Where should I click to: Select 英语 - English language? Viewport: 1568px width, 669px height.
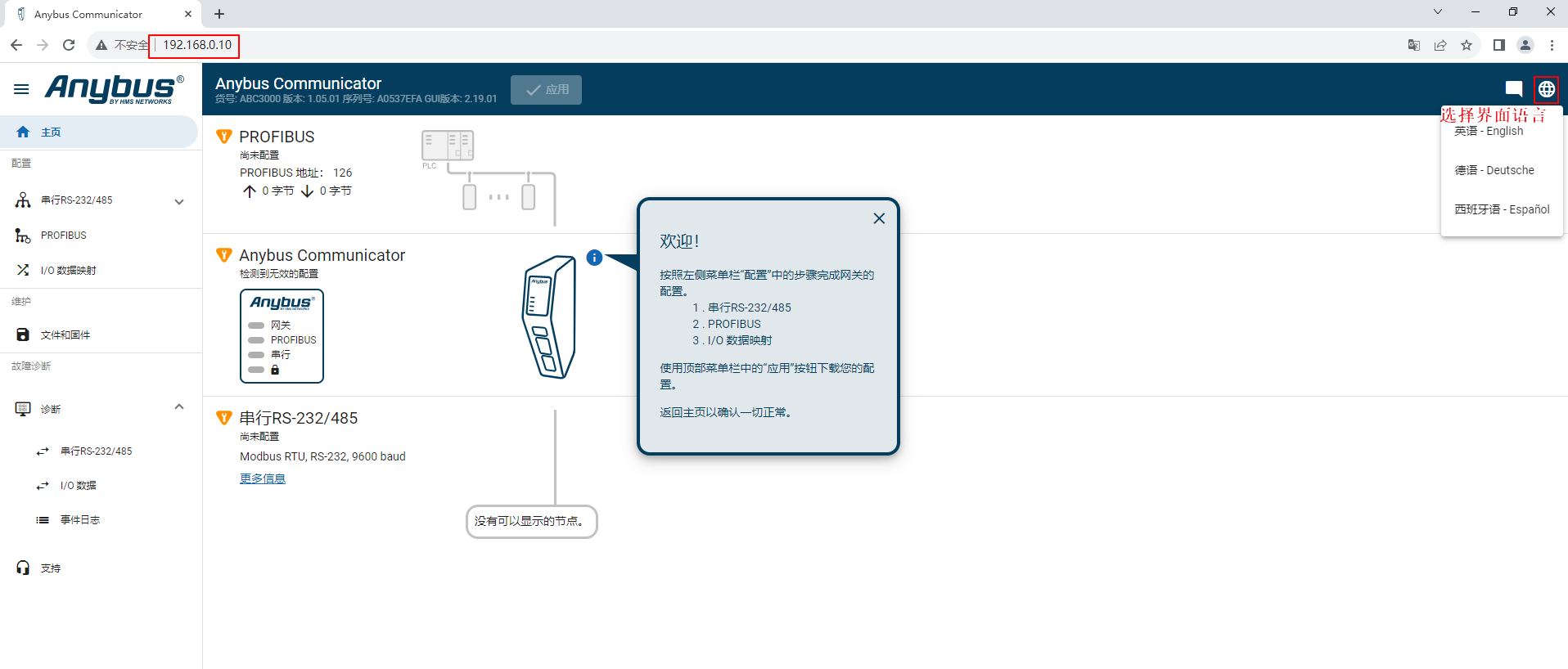tap(1502, 131)
